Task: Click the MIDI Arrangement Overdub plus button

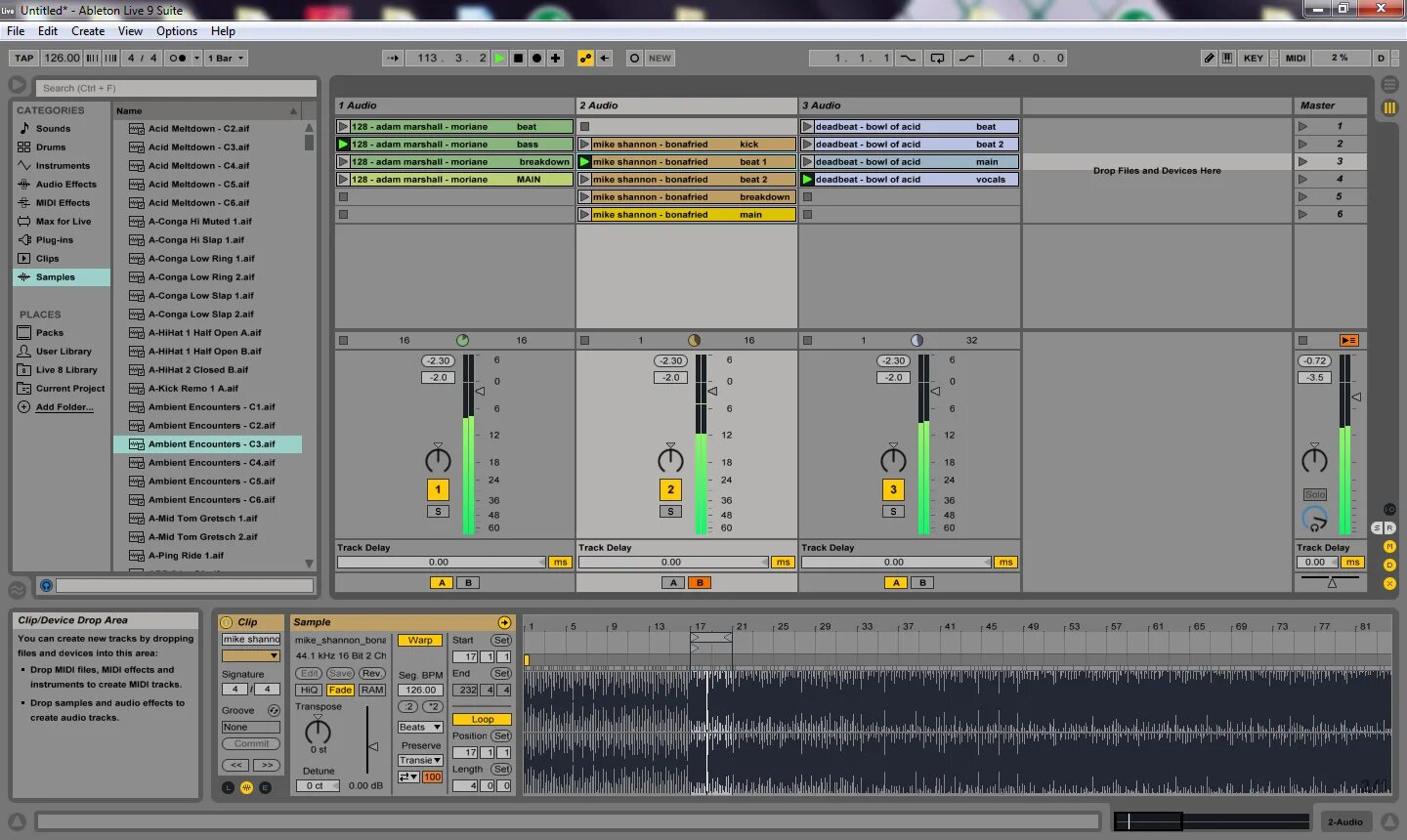Action: pyautogui.click(x=555, y=58)
